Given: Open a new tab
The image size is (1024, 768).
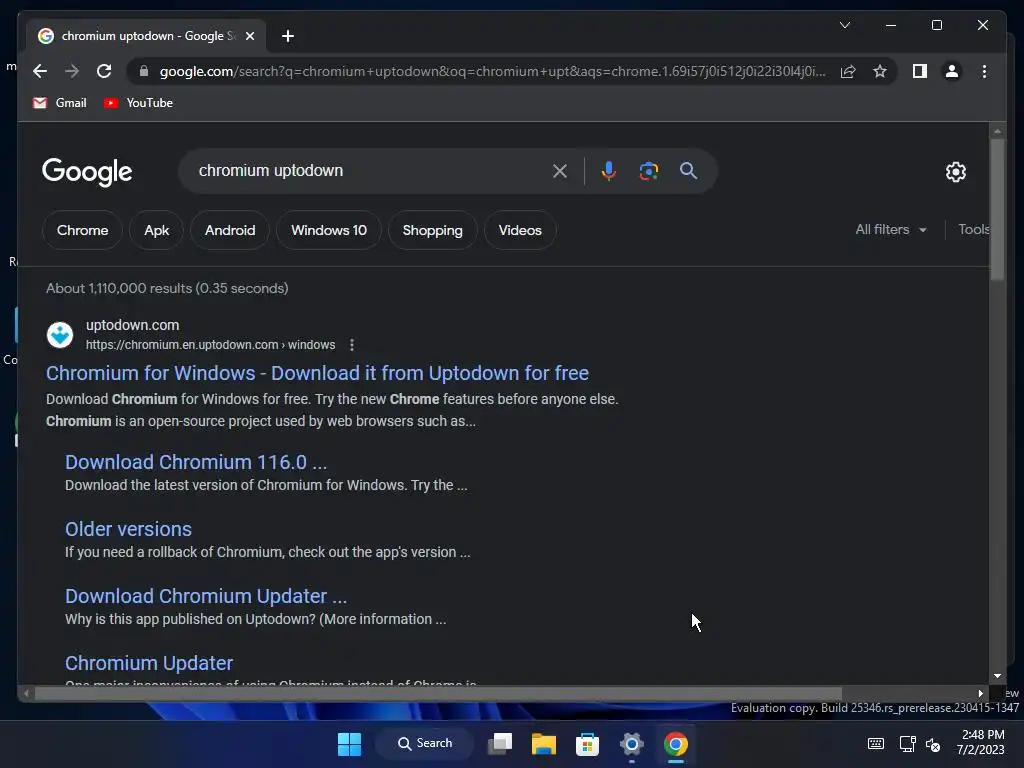Looking at the screenshot, I should tap(288, 36).
